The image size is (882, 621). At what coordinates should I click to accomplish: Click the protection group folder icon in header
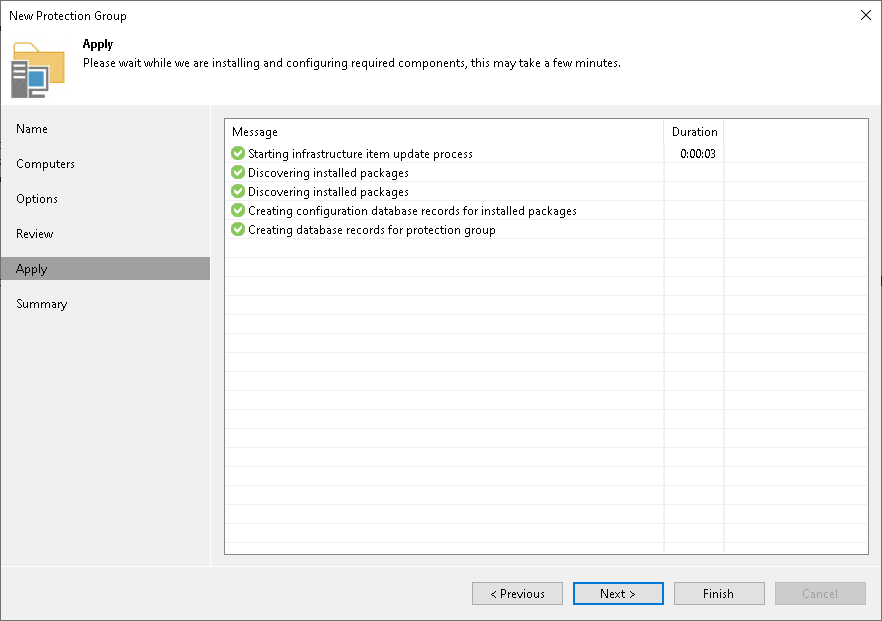click(38, 70)
